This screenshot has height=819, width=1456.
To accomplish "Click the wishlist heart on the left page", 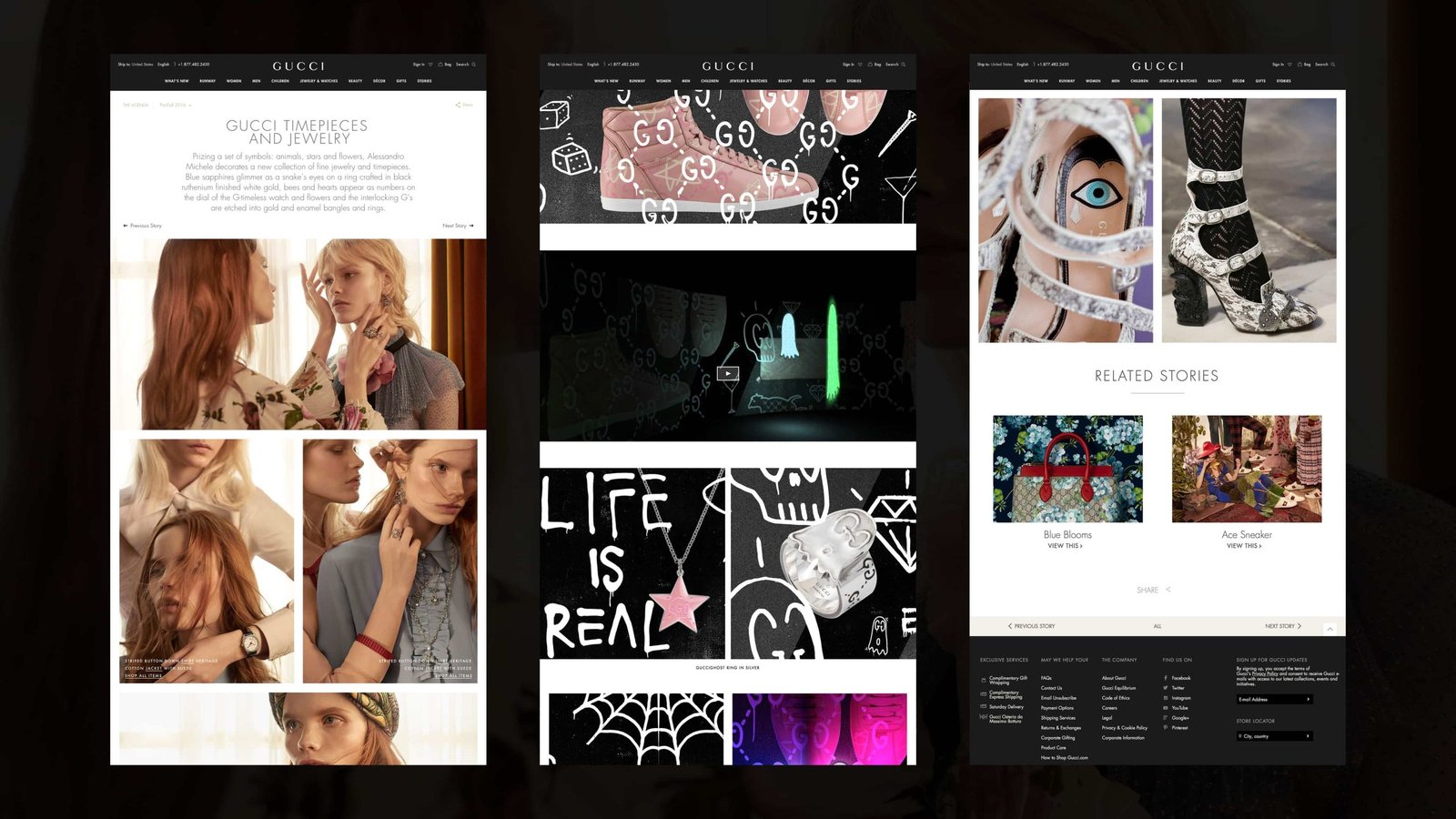I will [430, 65].
